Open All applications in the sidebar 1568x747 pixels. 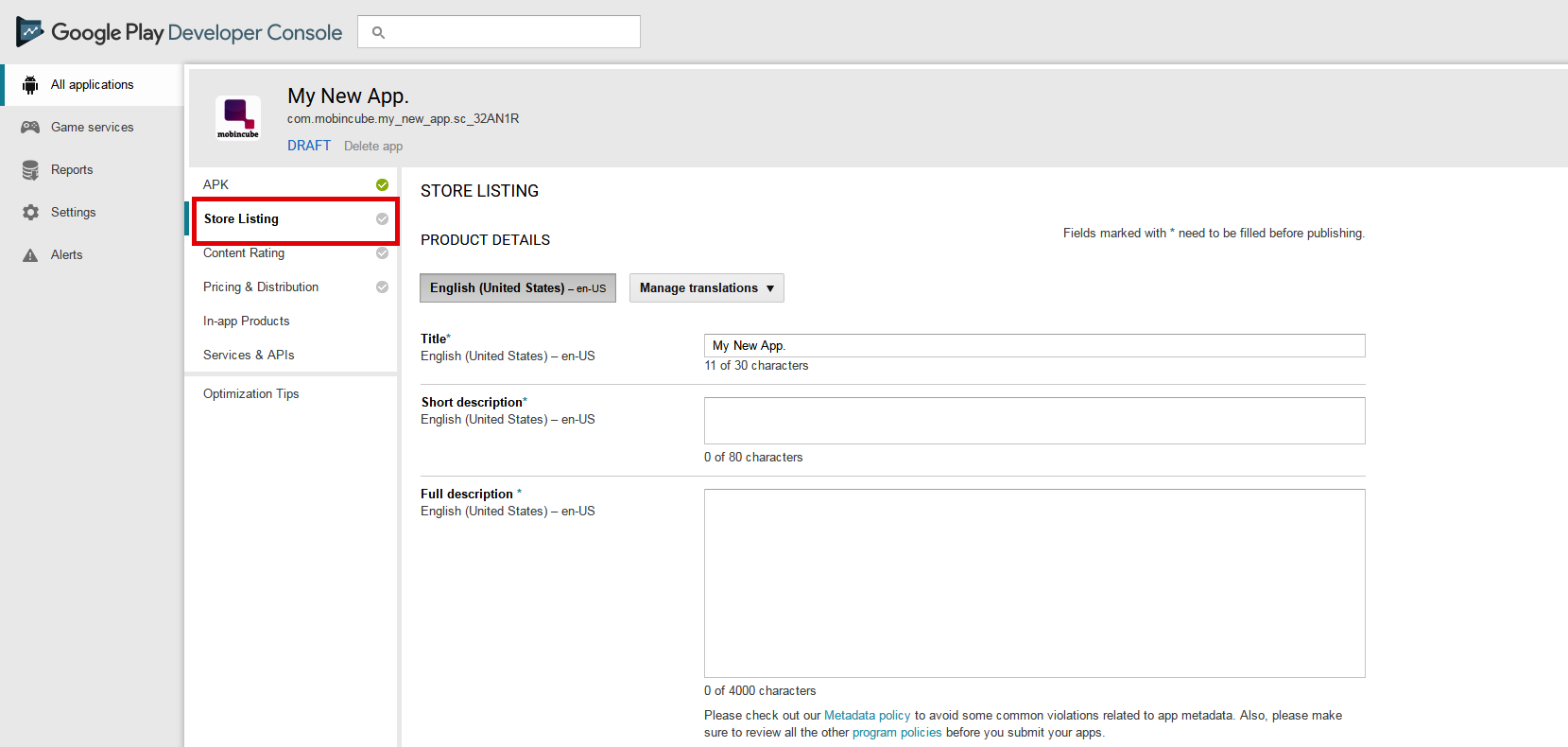(x=92, y=85)
